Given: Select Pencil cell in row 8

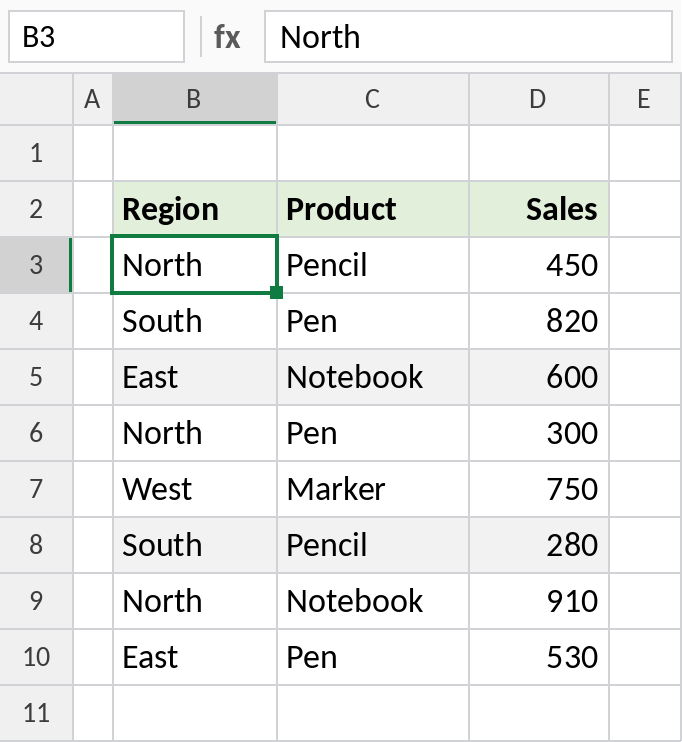Looking at the screenshot, I should [373, 545].
